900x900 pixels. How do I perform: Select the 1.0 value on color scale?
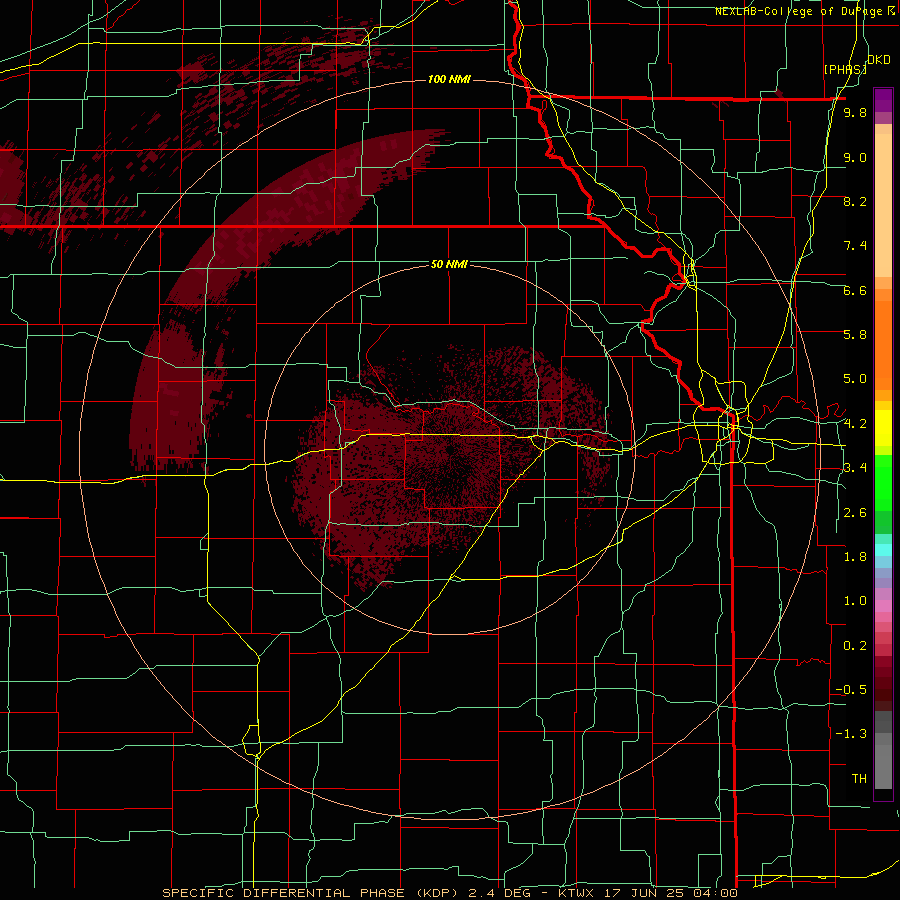click(855, 601)
